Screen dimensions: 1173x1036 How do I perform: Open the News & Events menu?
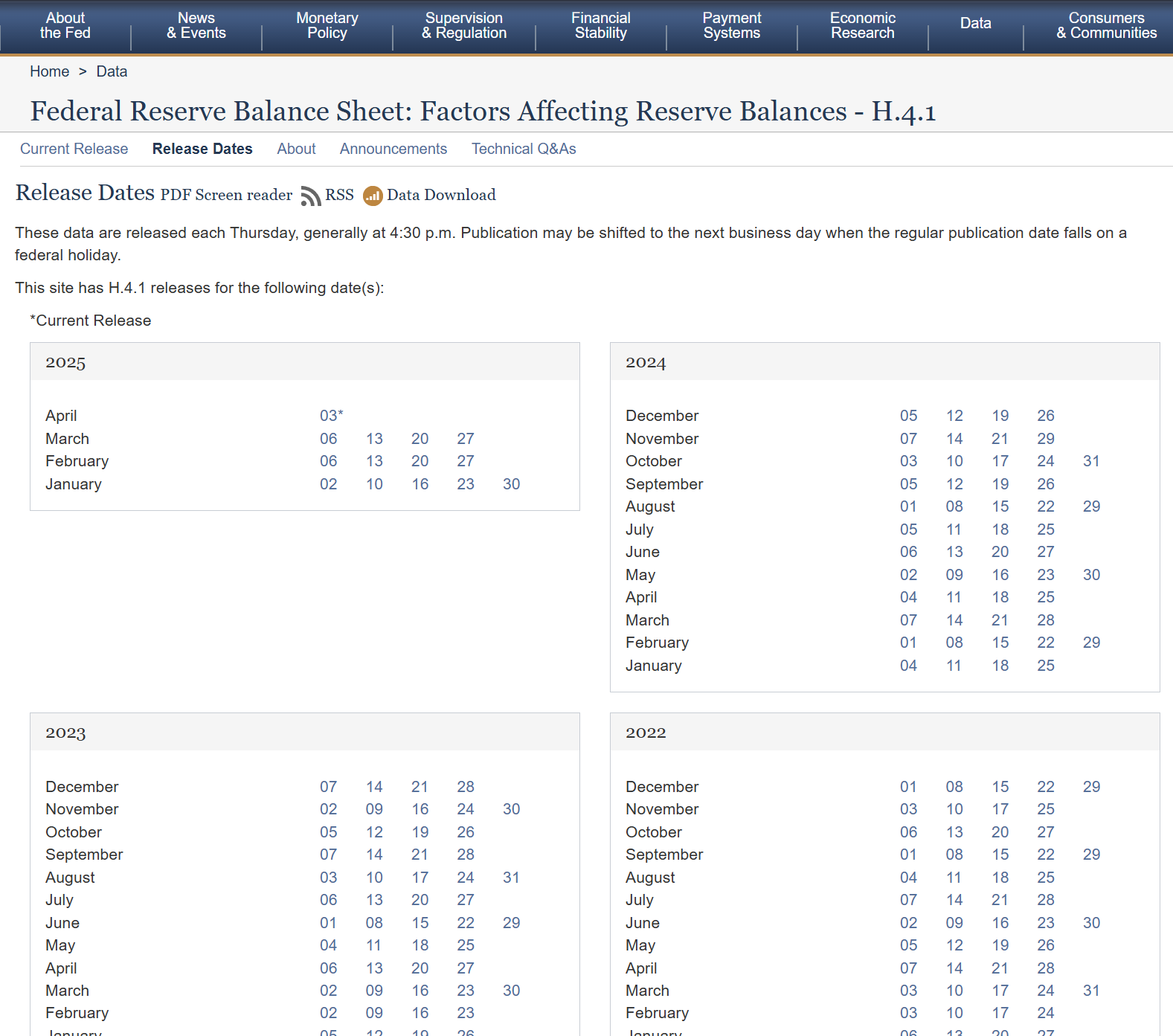(x=196, y=25)
